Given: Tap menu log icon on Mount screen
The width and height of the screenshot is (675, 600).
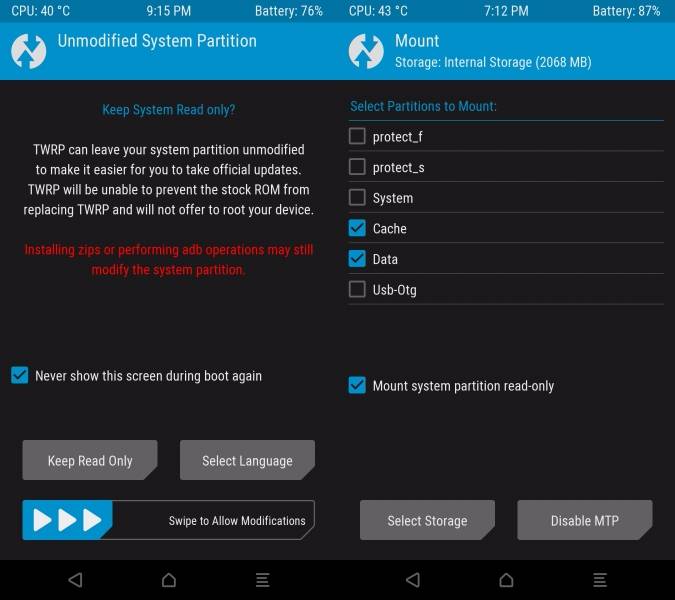Looking at the screenshot, I should pos(600,580).
